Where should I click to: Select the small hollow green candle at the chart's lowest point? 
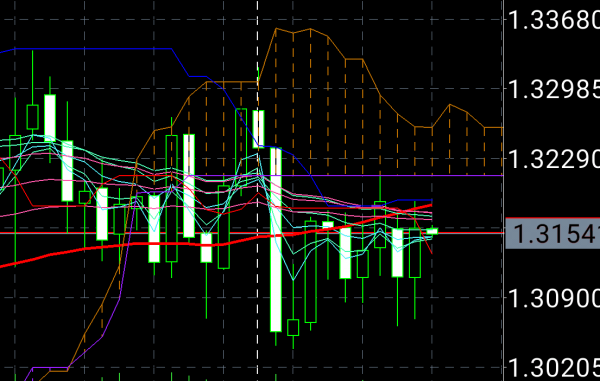coord(293,327)
